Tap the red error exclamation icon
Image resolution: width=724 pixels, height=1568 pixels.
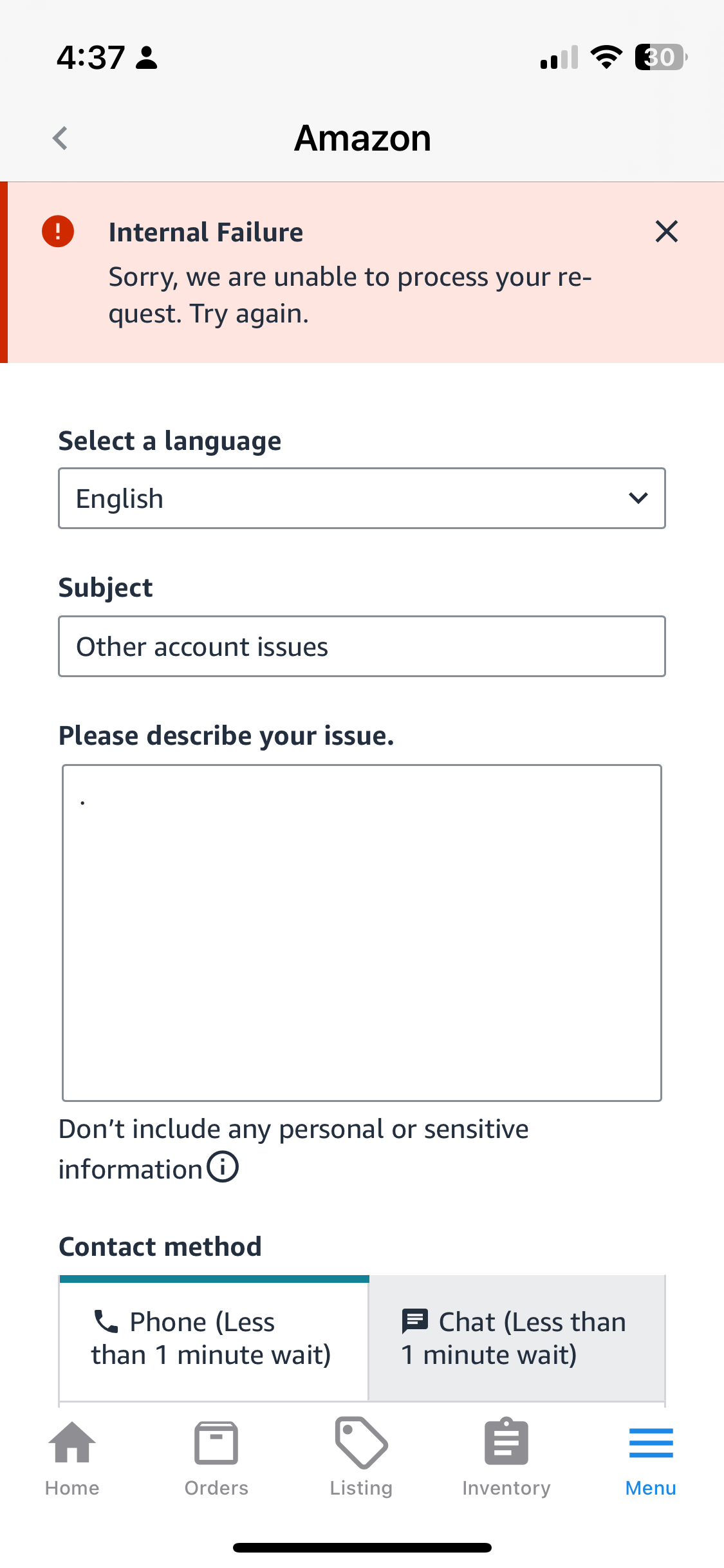pyautogui.click(x=58, y=231)
